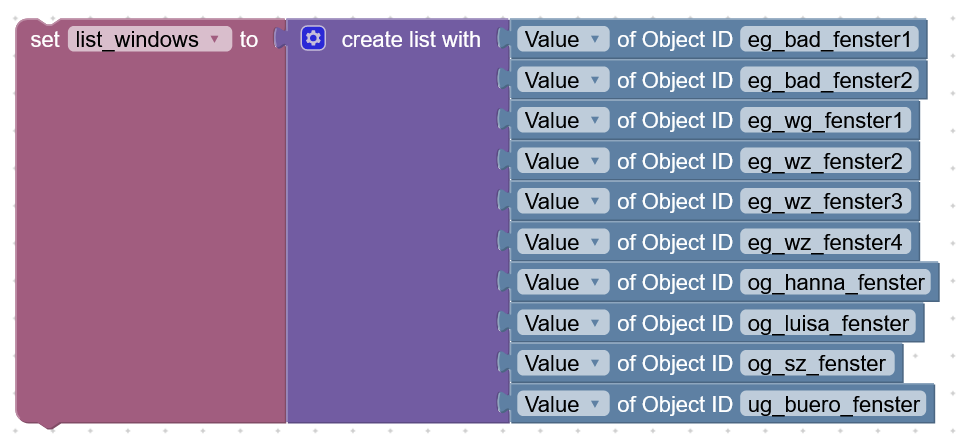956x441 pixels.
Task: Select the og_hanna_fenster Object ID field
Action: click(836, 283)
